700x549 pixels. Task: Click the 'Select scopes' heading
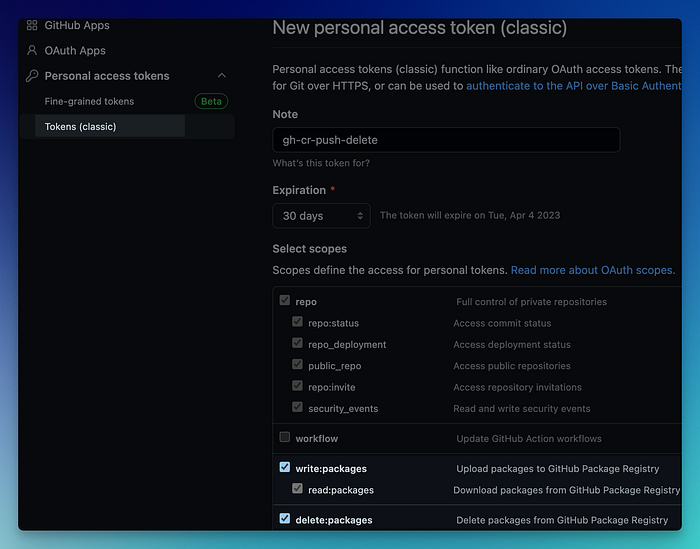point(309,249)
